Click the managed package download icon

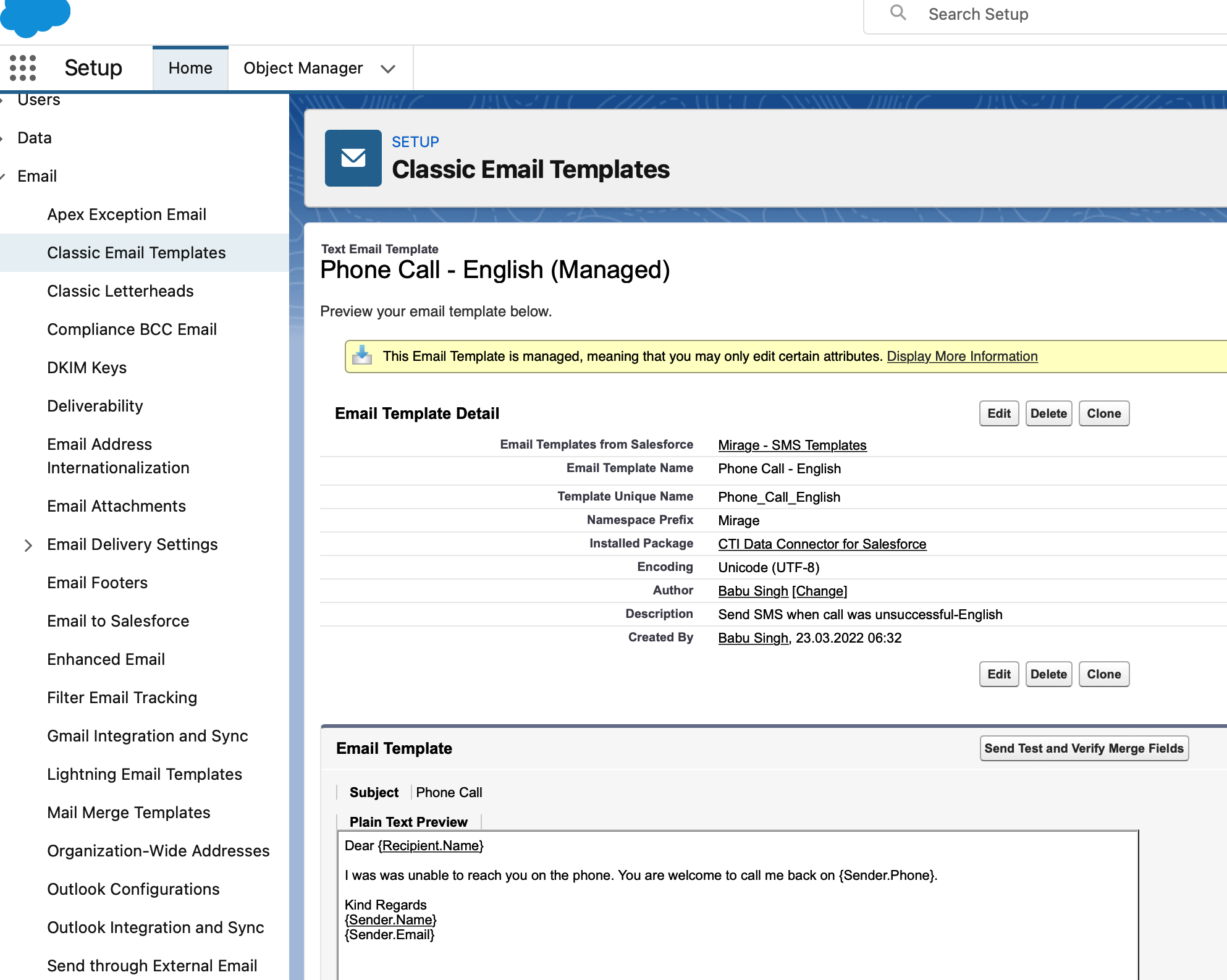click(x=362, y=355)
